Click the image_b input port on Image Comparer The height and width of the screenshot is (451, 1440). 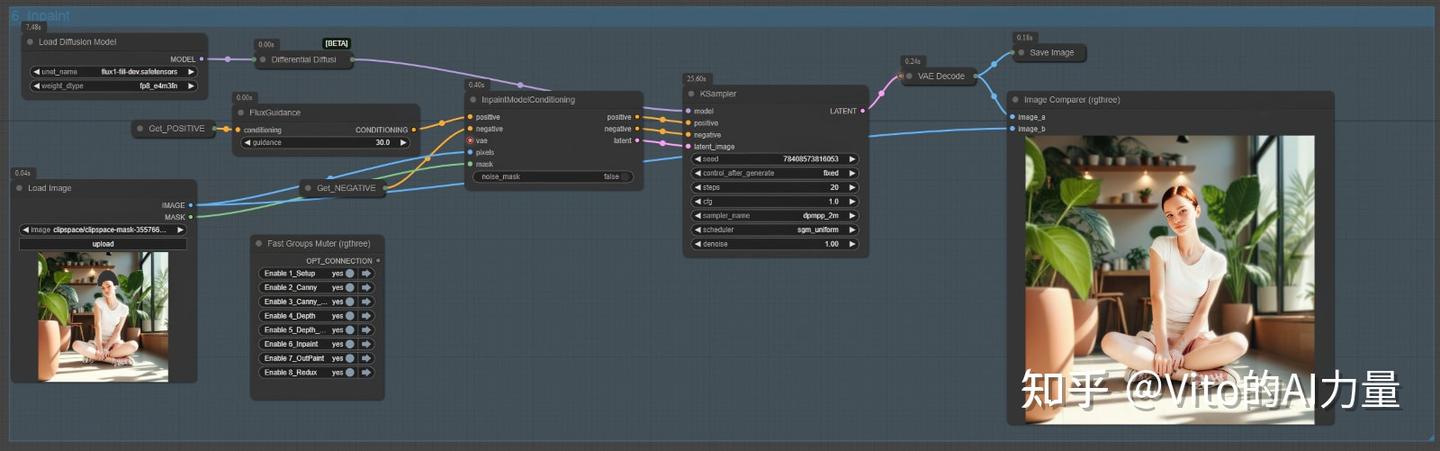coord(1012,128)
